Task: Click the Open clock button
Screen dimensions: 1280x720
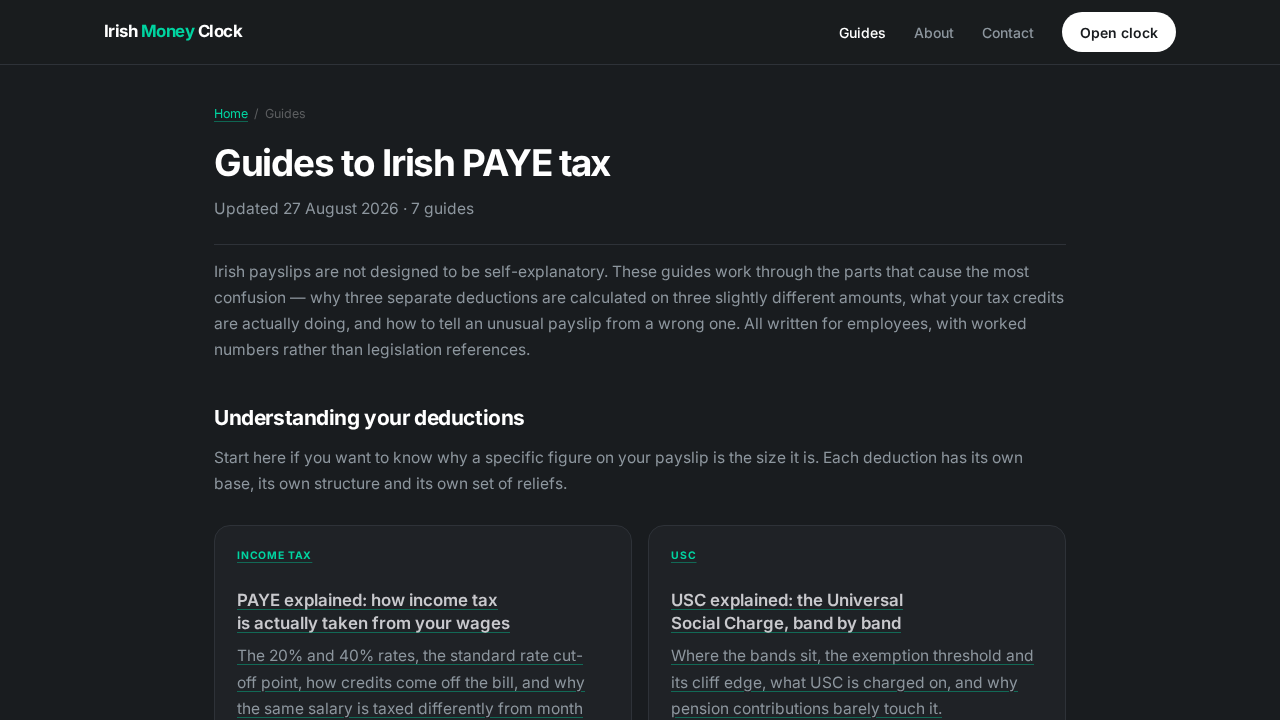Action: point(1119,32)
